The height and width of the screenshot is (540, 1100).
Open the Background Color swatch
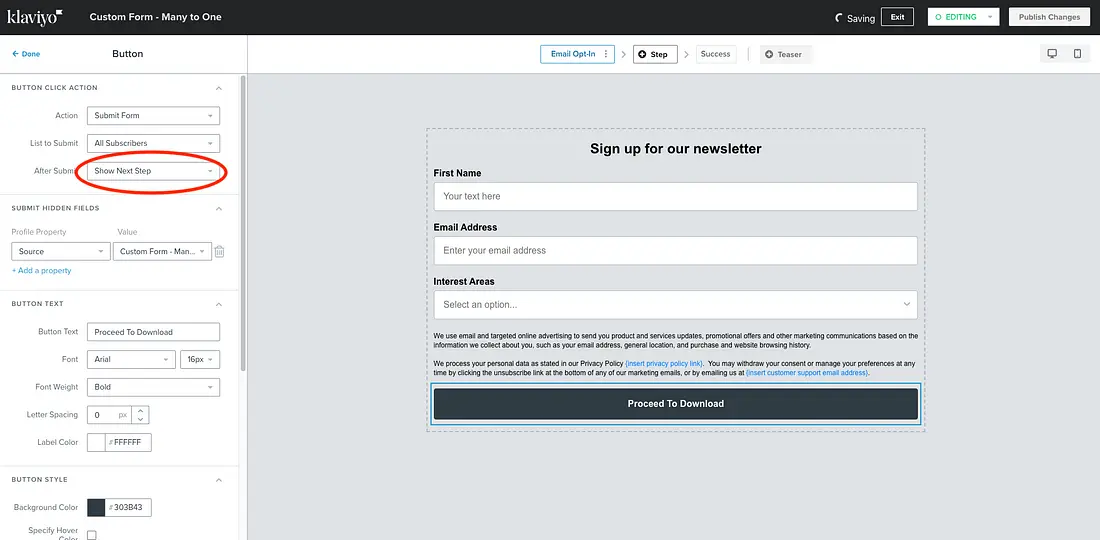click(97, 508)
